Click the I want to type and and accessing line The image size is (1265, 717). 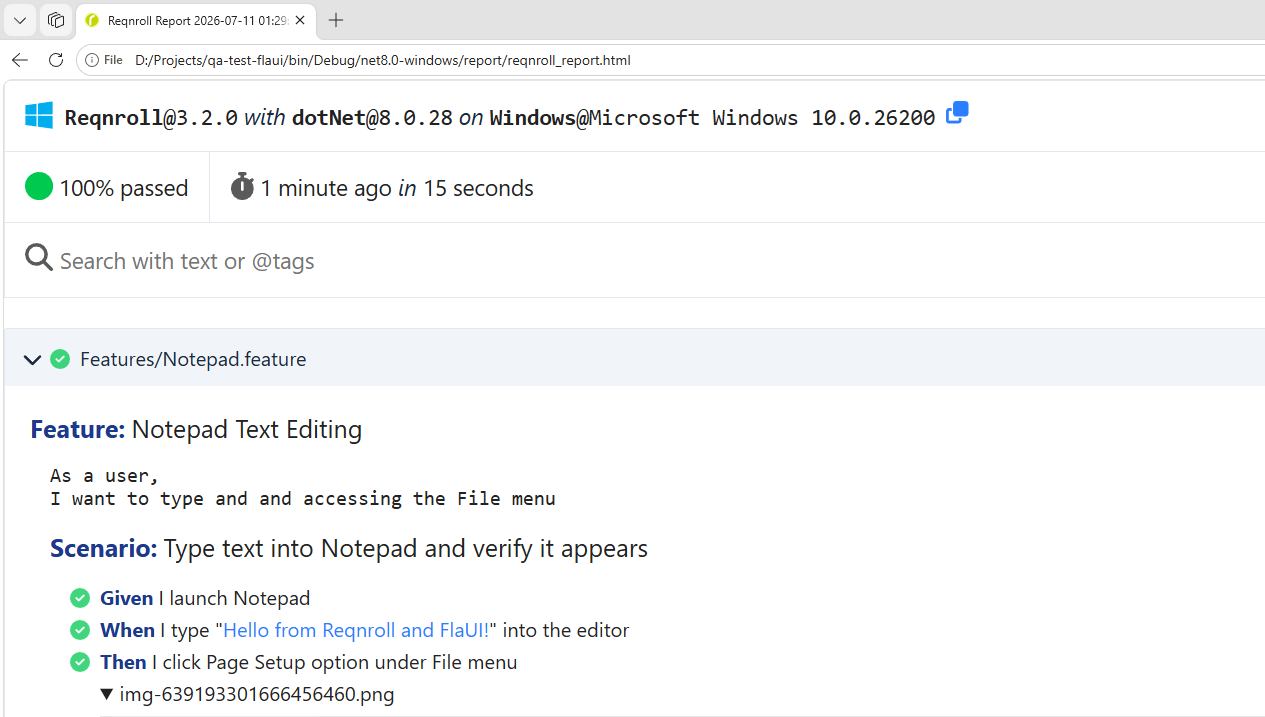click(x=303, y=498)
